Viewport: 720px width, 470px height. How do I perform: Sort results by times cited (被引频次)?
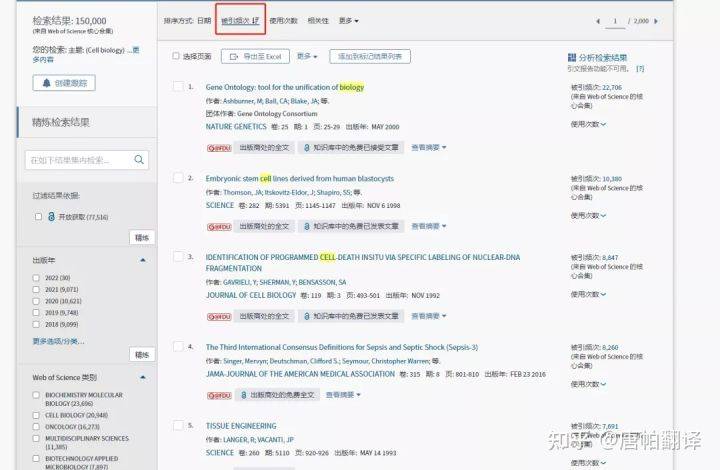click(240, 21)
